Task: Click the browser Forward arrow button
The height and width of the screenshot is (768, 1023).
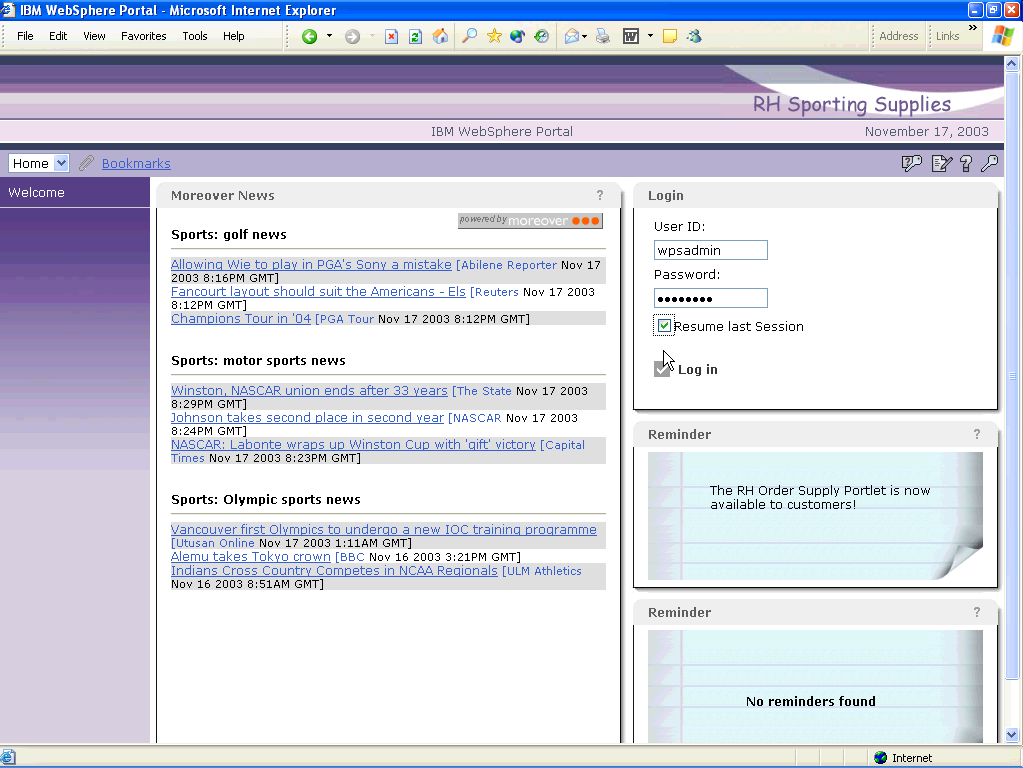Action: (352, 37)
